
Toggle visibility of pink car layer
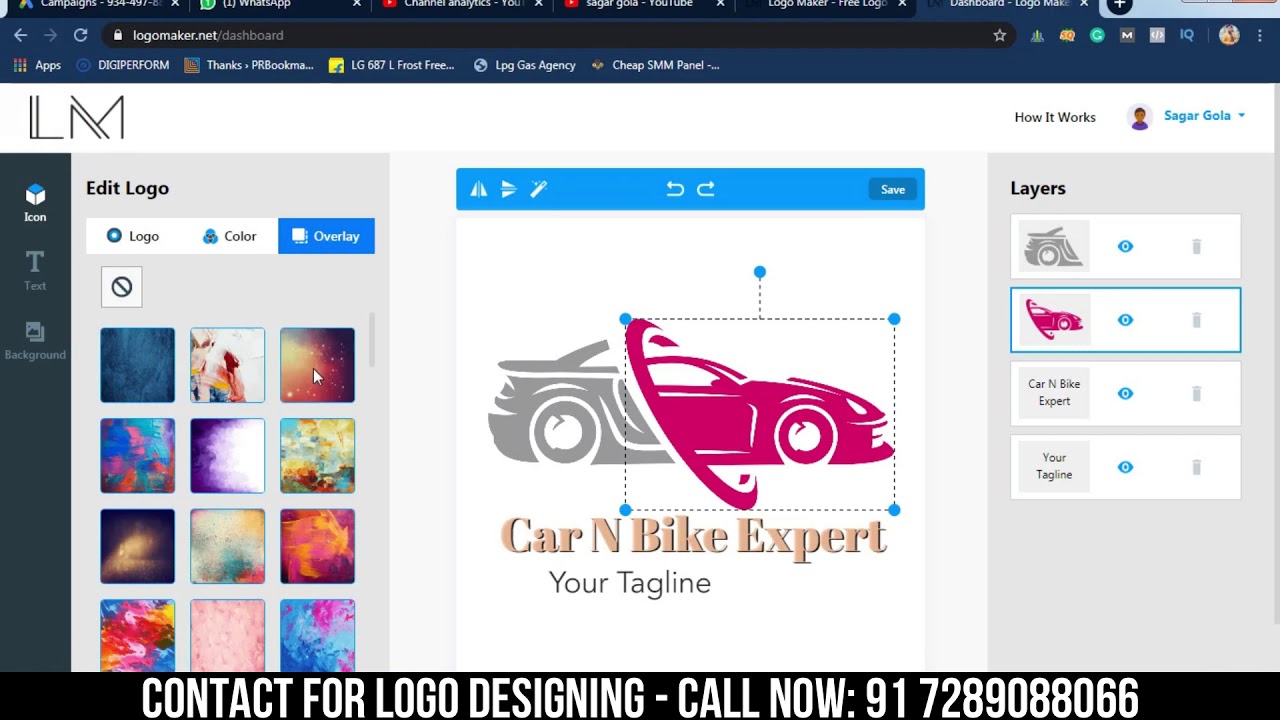pos(1125,320)
